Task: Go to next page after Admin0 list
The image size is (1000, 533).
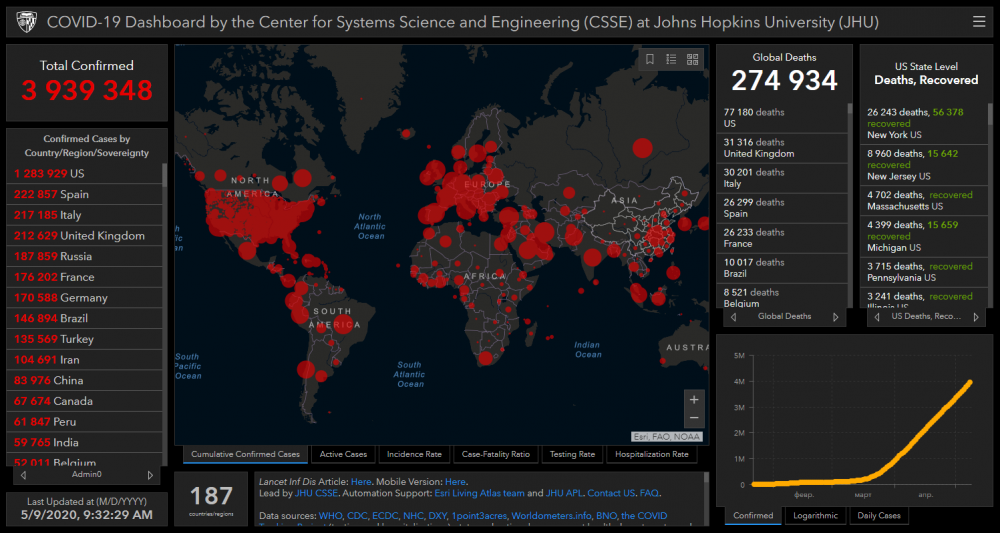Action: 151,475
